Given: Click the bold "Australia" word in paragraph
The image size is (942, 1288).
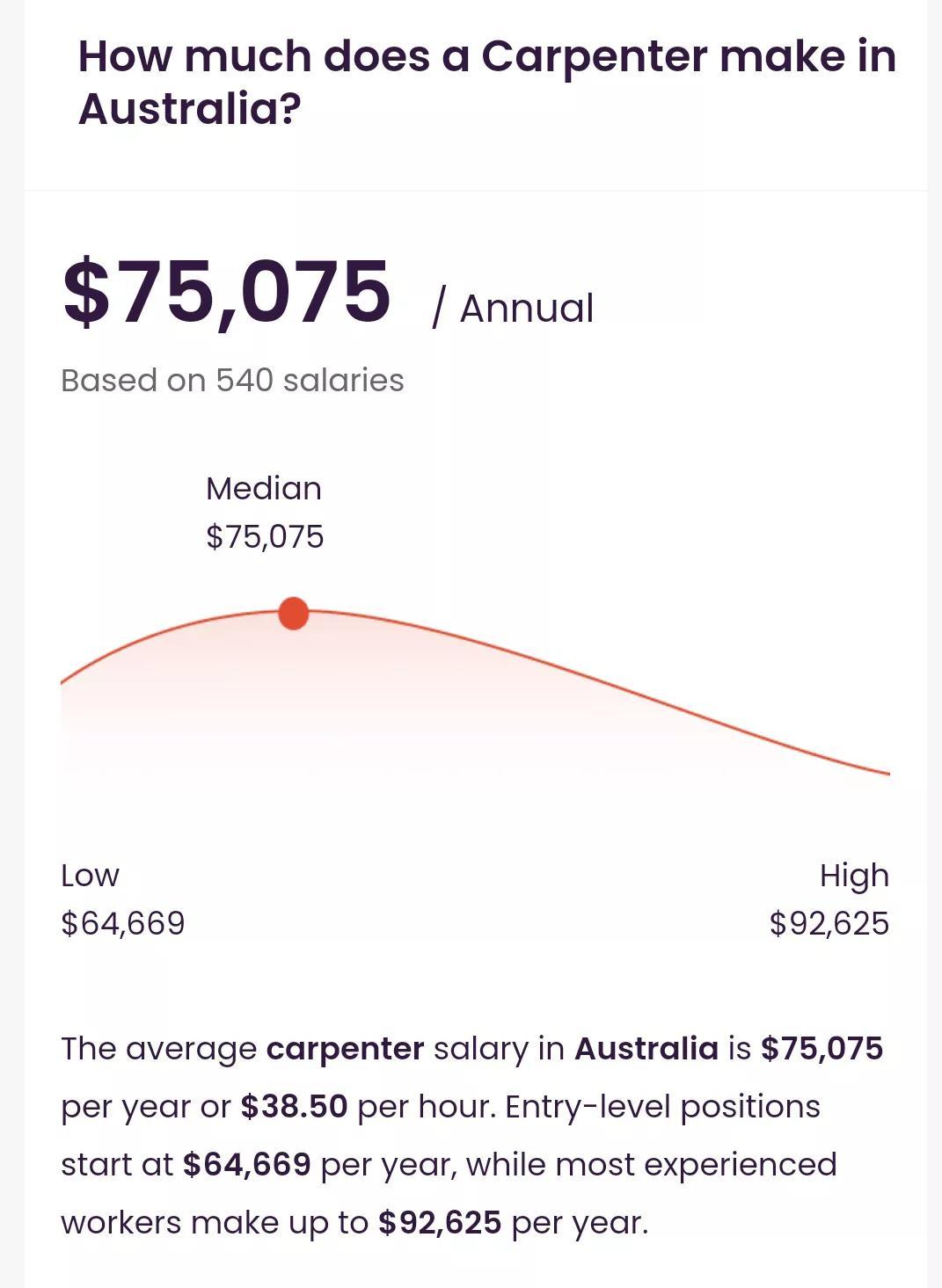Looking at the screenshot, I should pyautogui.click(x=646, y=1048).
